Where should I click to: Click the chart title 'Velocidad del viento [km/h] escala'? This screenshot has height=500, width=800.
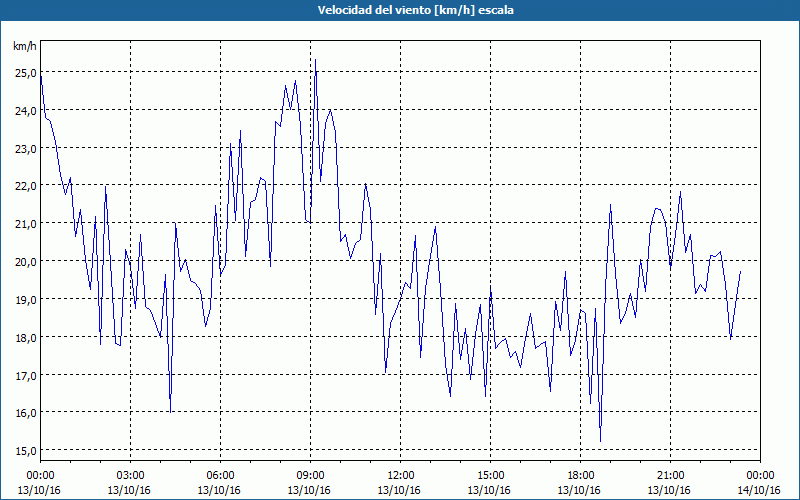[415, 10]
